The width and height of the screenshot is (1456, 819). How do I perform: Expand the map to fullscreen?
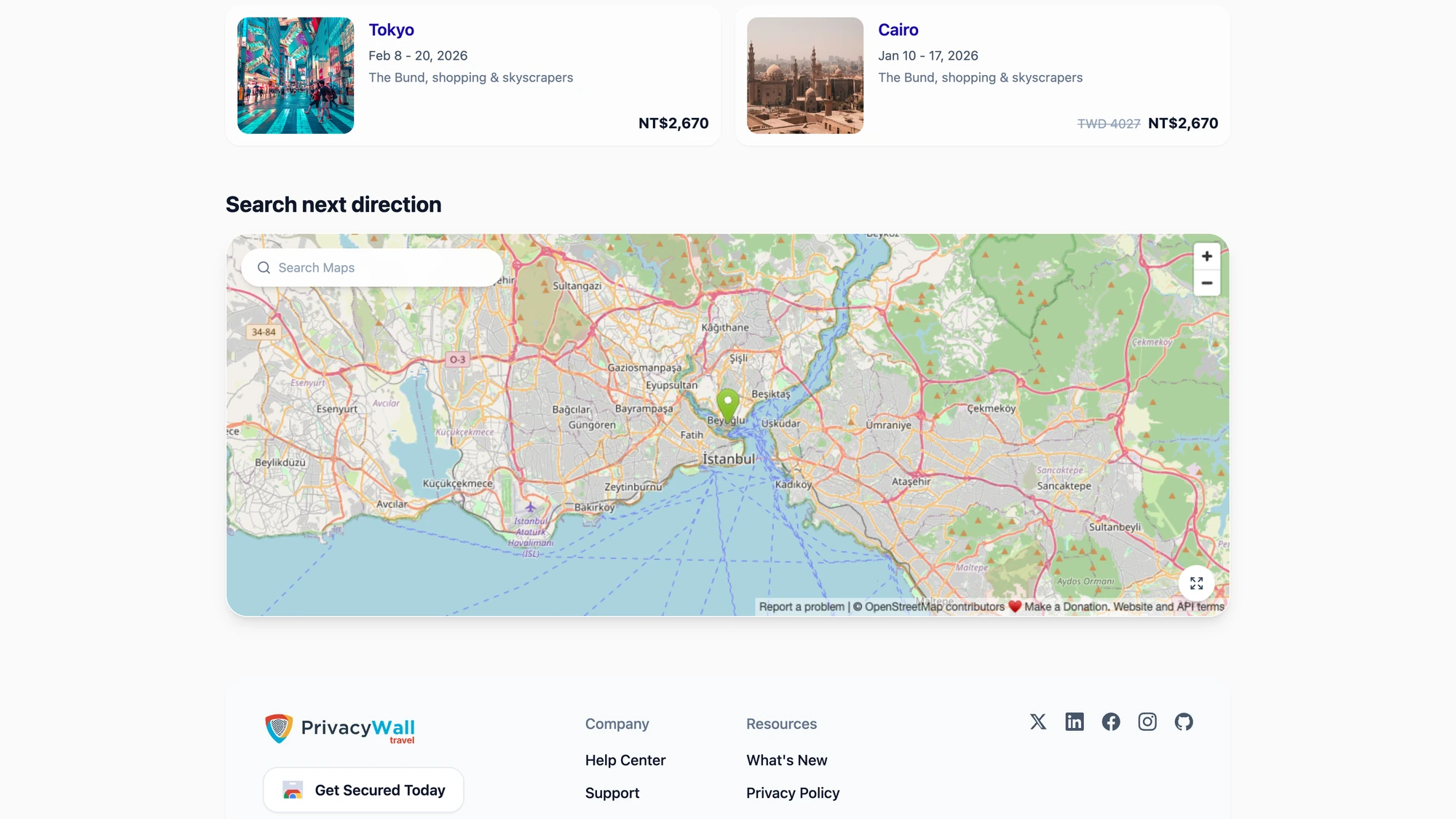pos(1196,583)
